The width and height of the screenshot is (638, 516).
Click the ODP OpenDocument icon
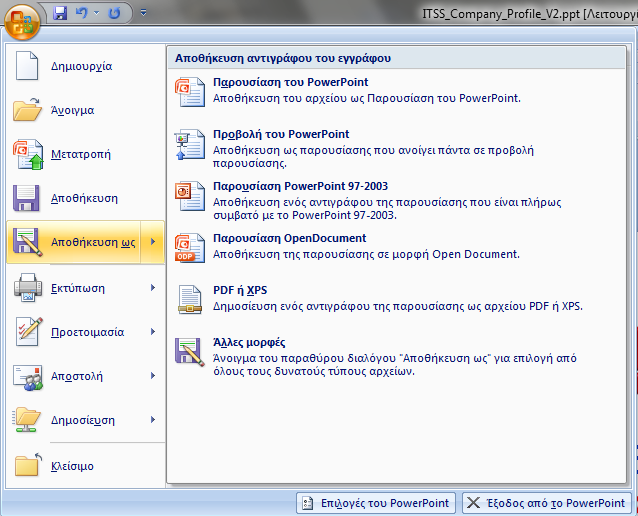pyautogui.click(x=190, y=248)
